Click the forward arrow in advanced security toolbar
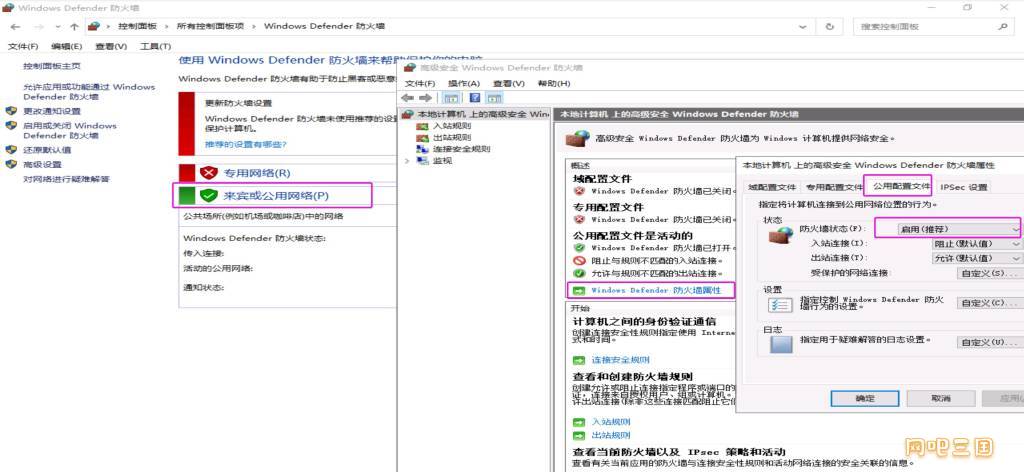 tap(425, 98)
